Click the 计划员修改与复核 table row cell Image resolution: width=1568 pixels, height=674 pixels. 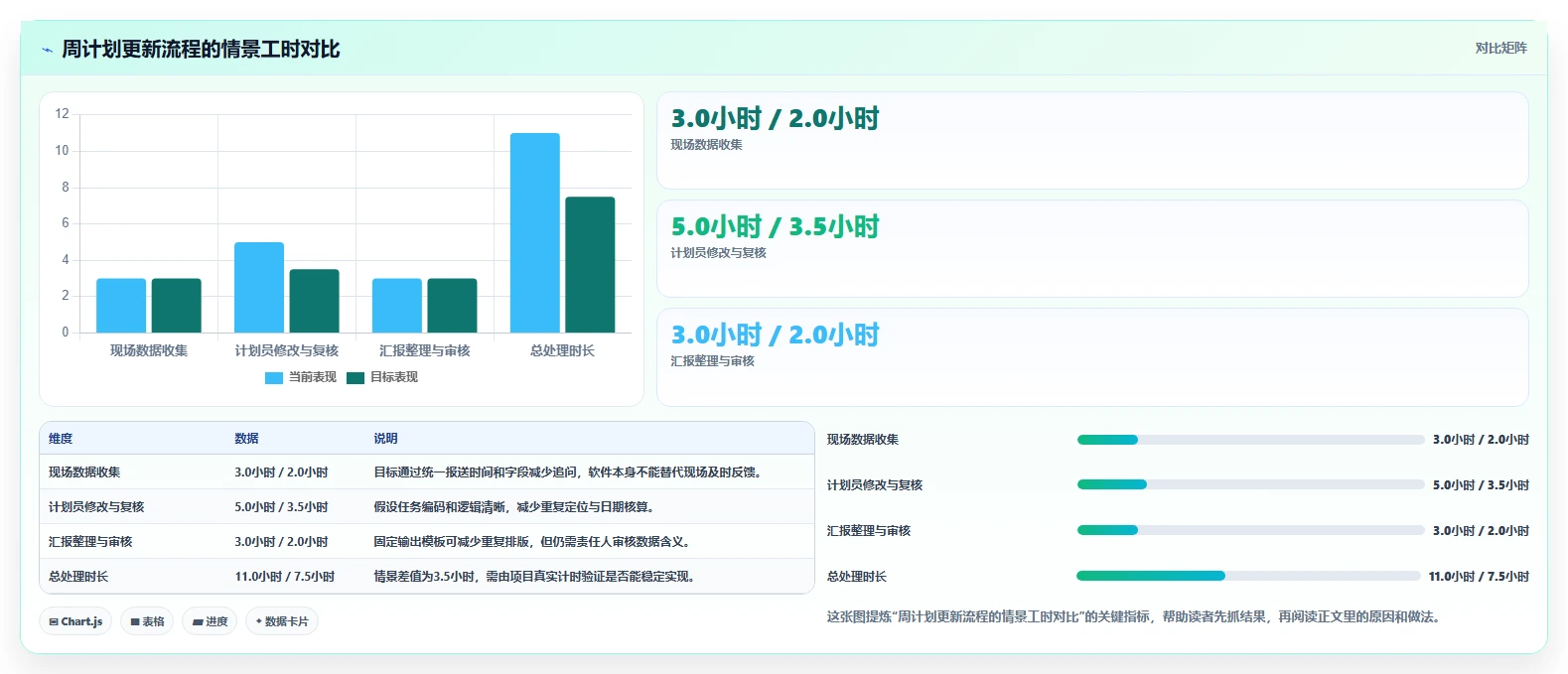pyautogui.click(x=96, y=507)
